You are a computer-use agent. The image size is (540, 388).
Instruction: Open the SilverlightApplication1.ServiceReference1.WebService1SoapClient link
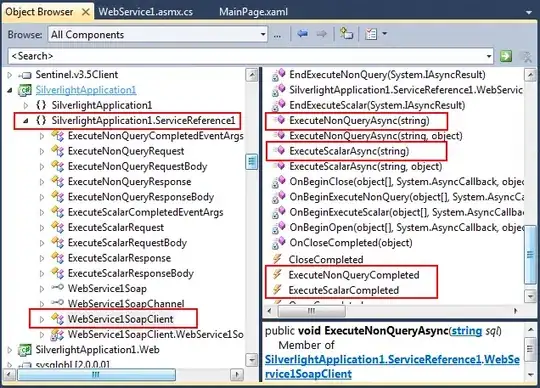click(392, 367)
